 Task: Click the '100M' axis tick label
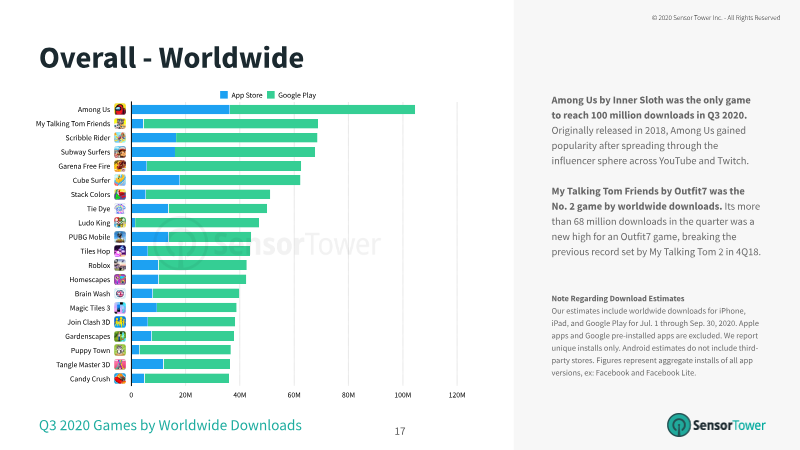[403, 395]
